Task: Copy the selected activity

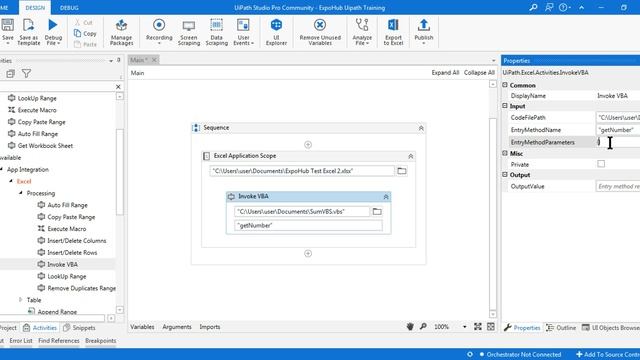Action: pos(85,33)
